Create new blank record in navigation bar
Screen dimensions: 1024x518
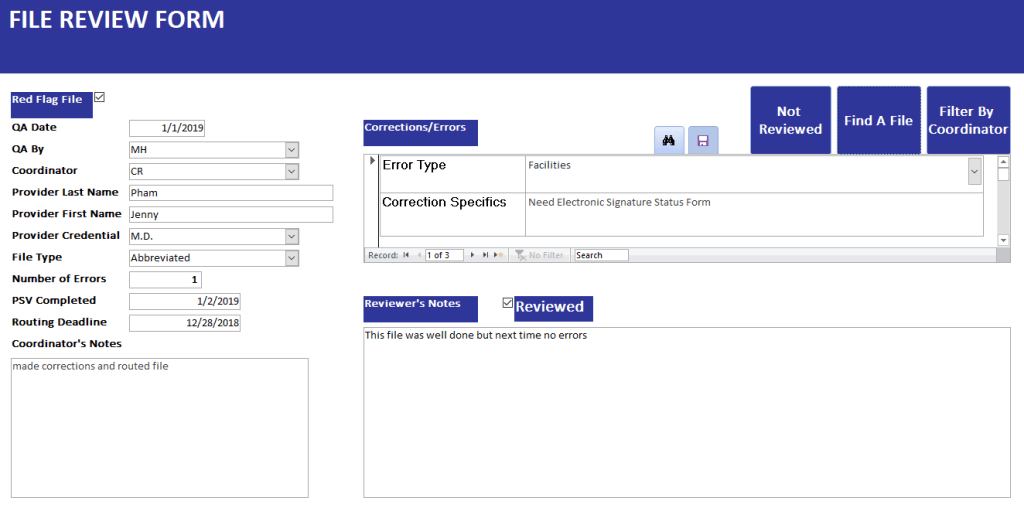pyautogui.click(x=498, y=255)
